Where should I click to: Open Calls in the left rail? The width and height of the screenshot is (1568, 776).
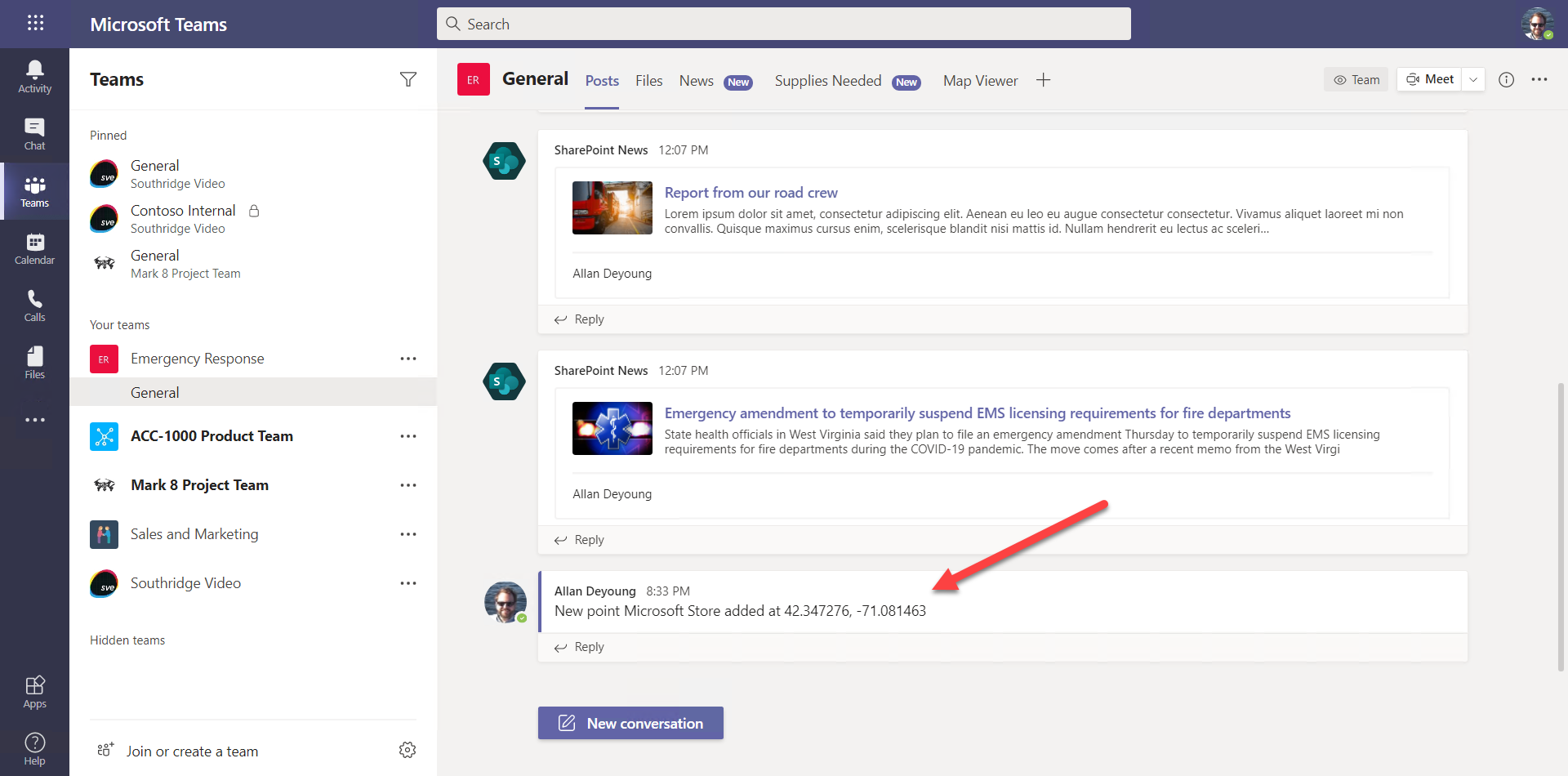point(34,305)
